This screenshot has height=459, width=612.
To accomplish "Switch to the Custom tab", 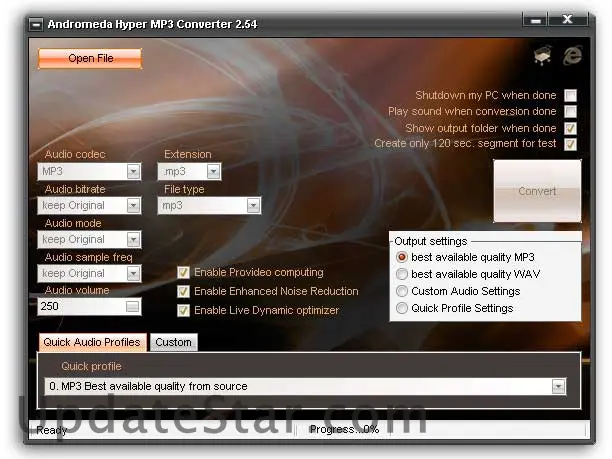I will [173, 342].
